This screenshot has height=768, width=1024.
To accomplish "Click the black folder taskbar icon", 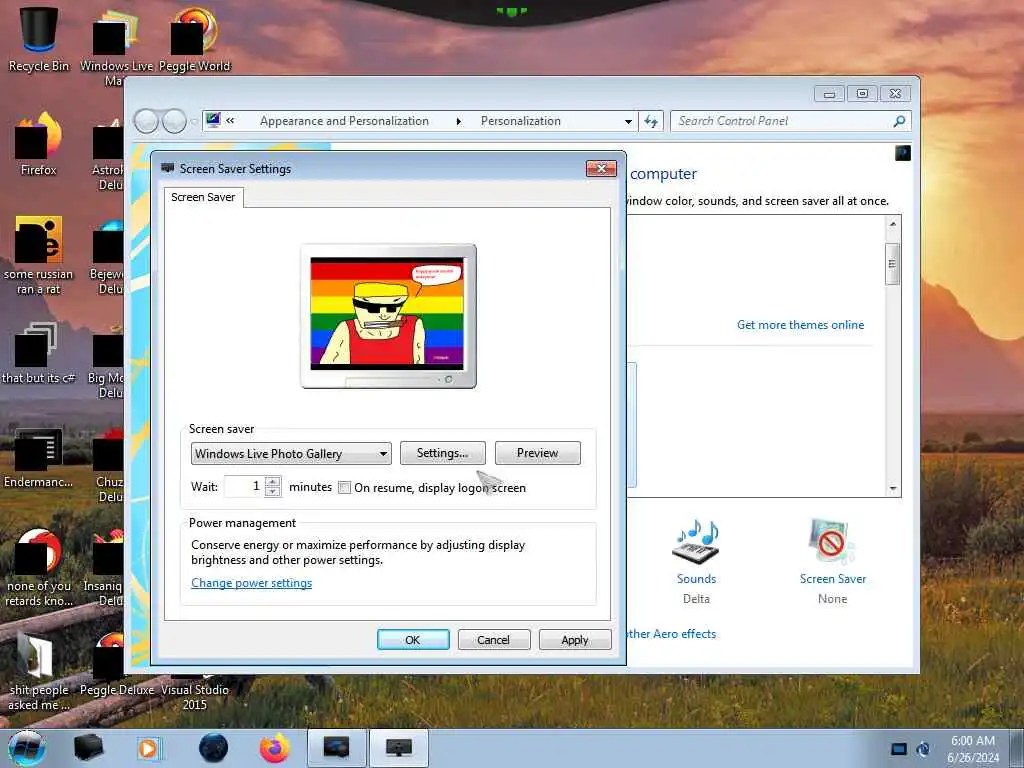I will [89, 748].
